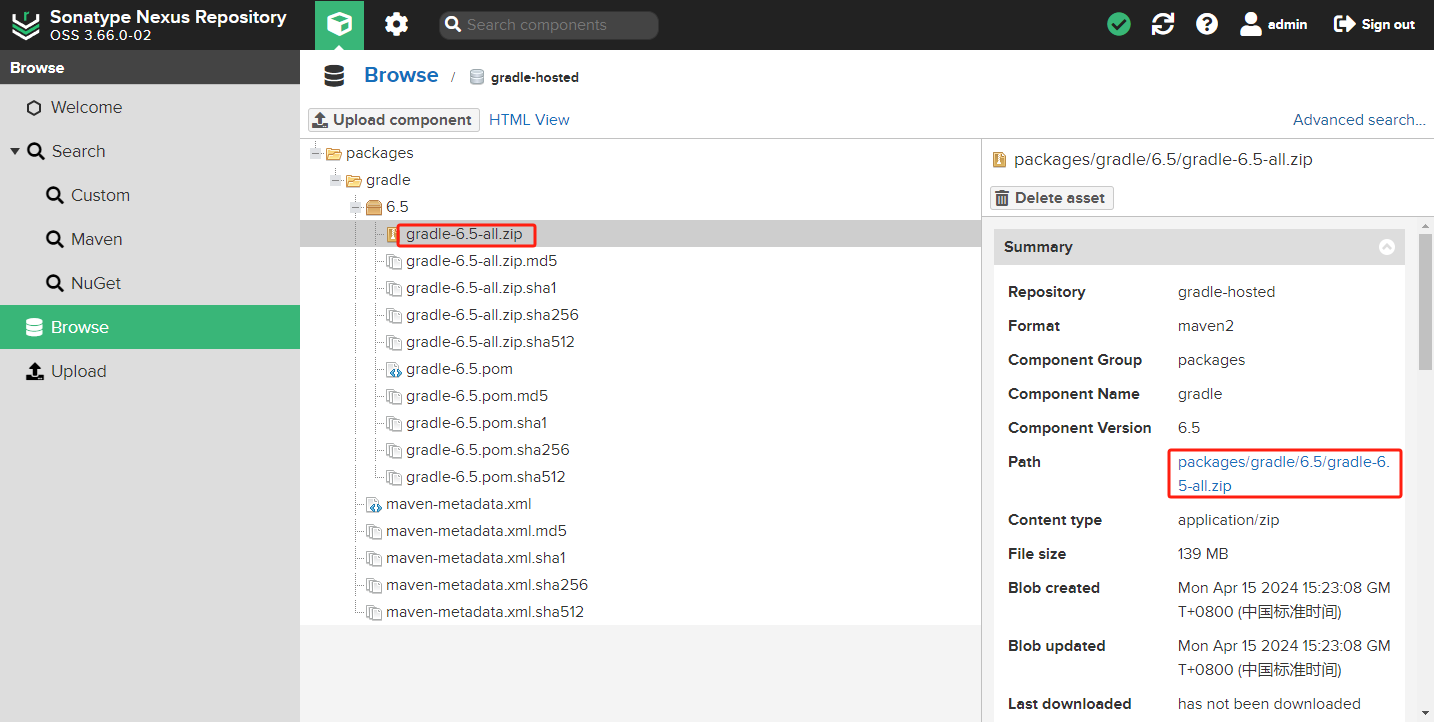Open the help question mark icon
Viewport: 1434px width, 722px height.
point(1207,25)
